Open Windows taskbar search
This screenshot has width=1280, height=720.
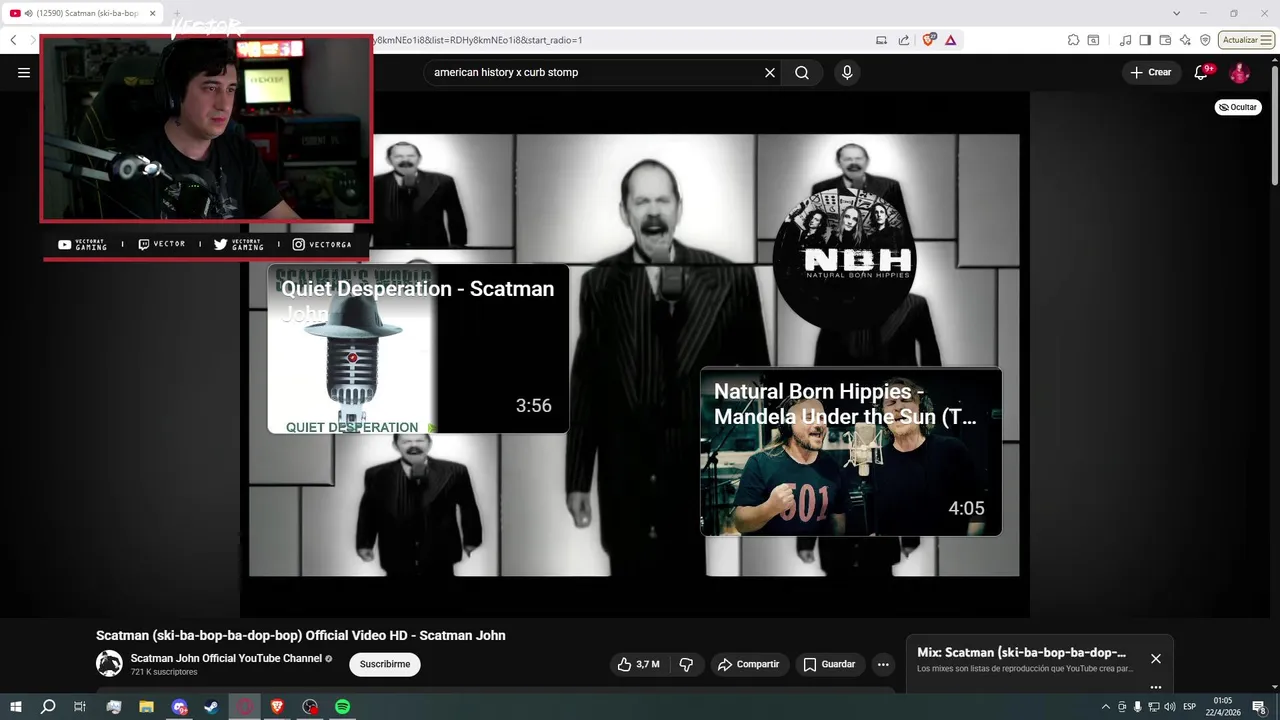[x=48, y=707]
